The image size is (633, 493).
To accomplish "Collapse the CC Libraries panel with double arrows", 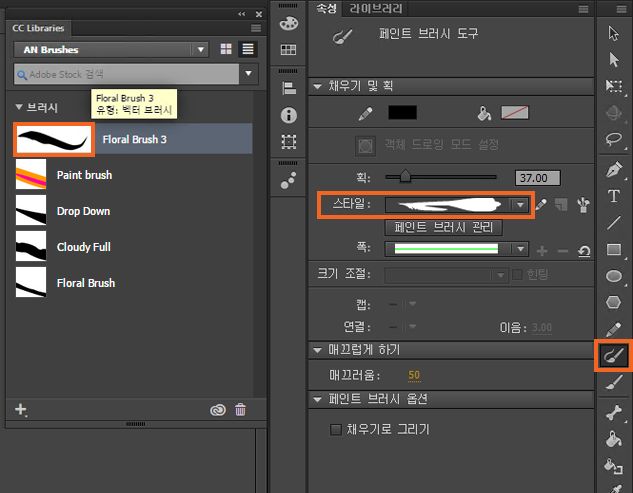I will click(x=241, y=14).
